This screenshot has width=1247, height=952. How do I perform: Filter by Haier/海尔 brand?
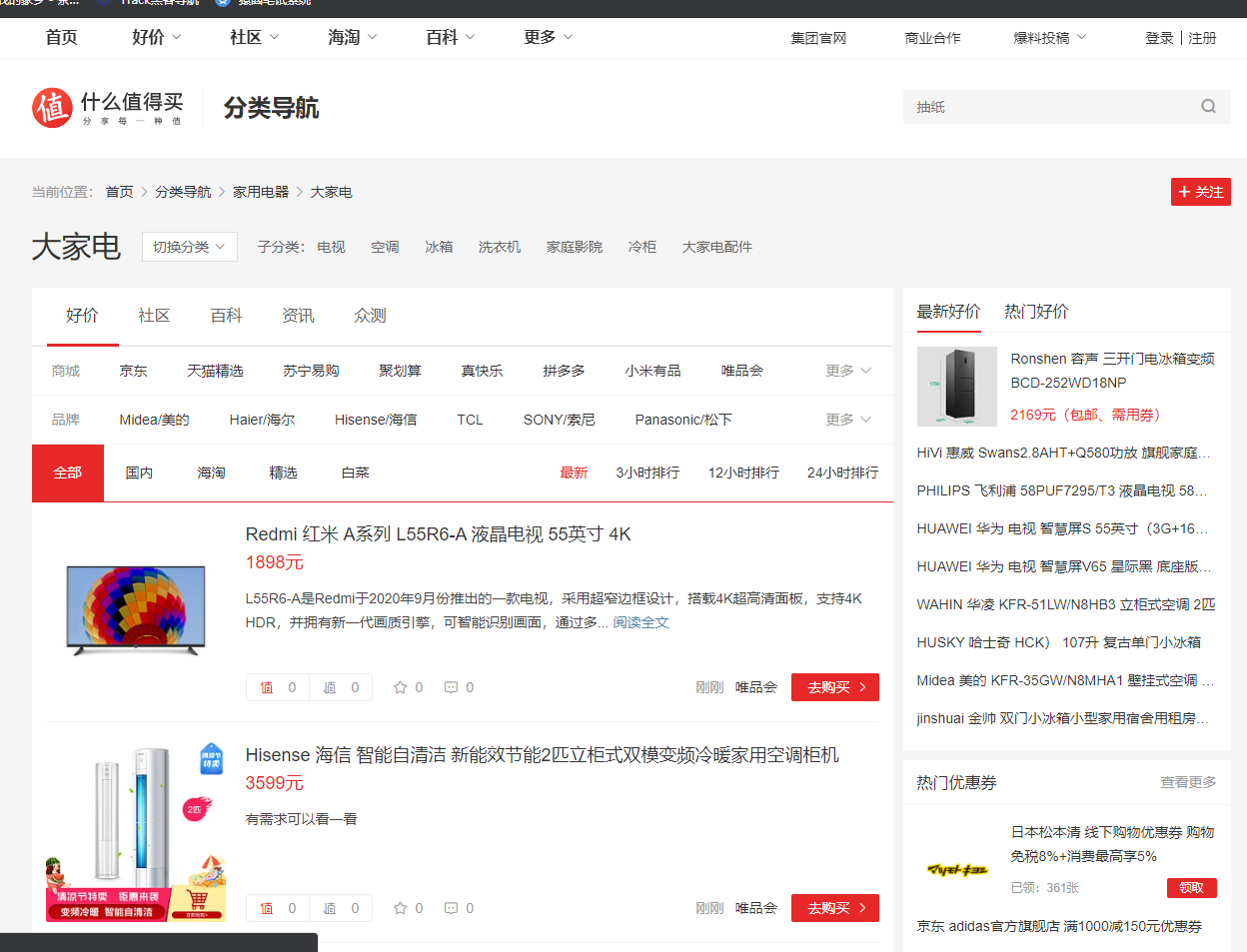(262, 420)
